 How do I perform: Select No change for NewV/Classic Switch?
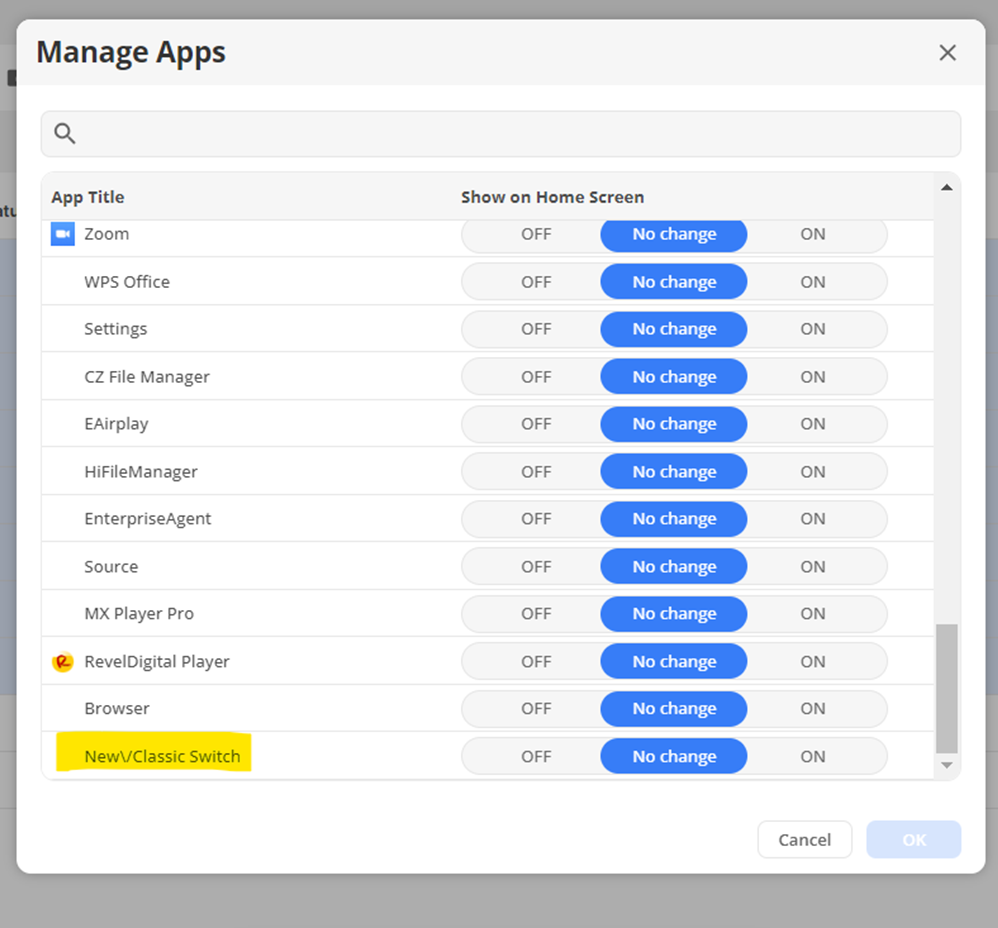click(x=674, y=756)
